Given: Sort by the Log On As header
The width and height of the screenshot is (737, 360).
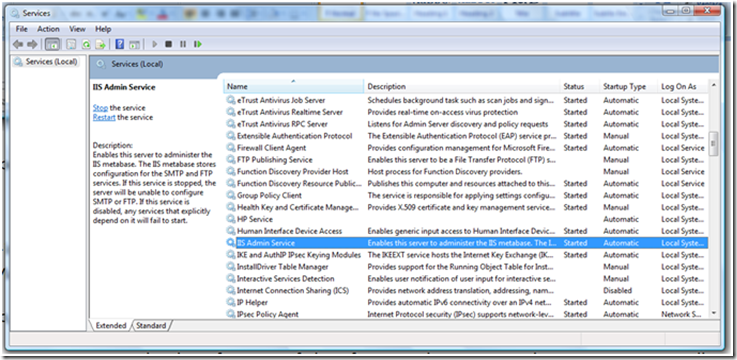Looking at the screenshot, I should 683,86.
